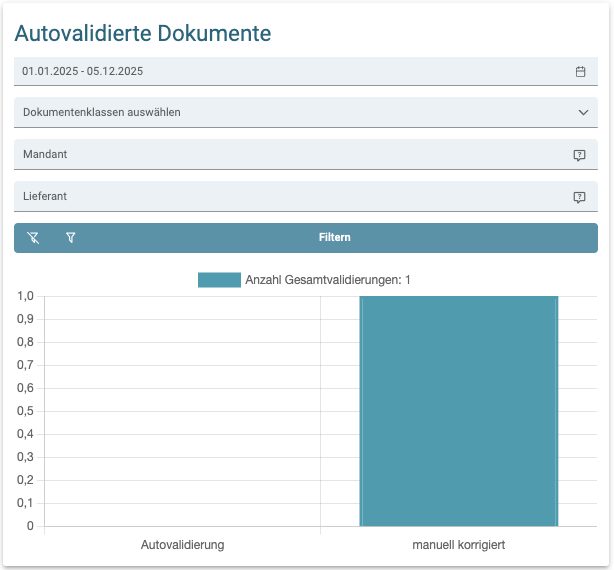
Task: Select the manuell korrigiert axis label
Action: pos(458,545)
